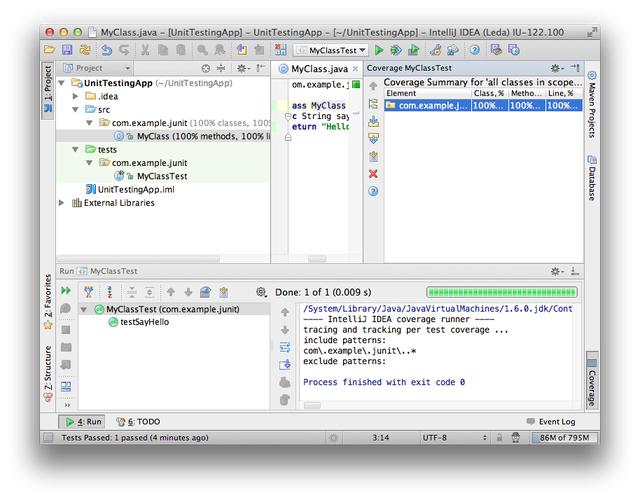Expand External Libraries node

coord(62,203)
